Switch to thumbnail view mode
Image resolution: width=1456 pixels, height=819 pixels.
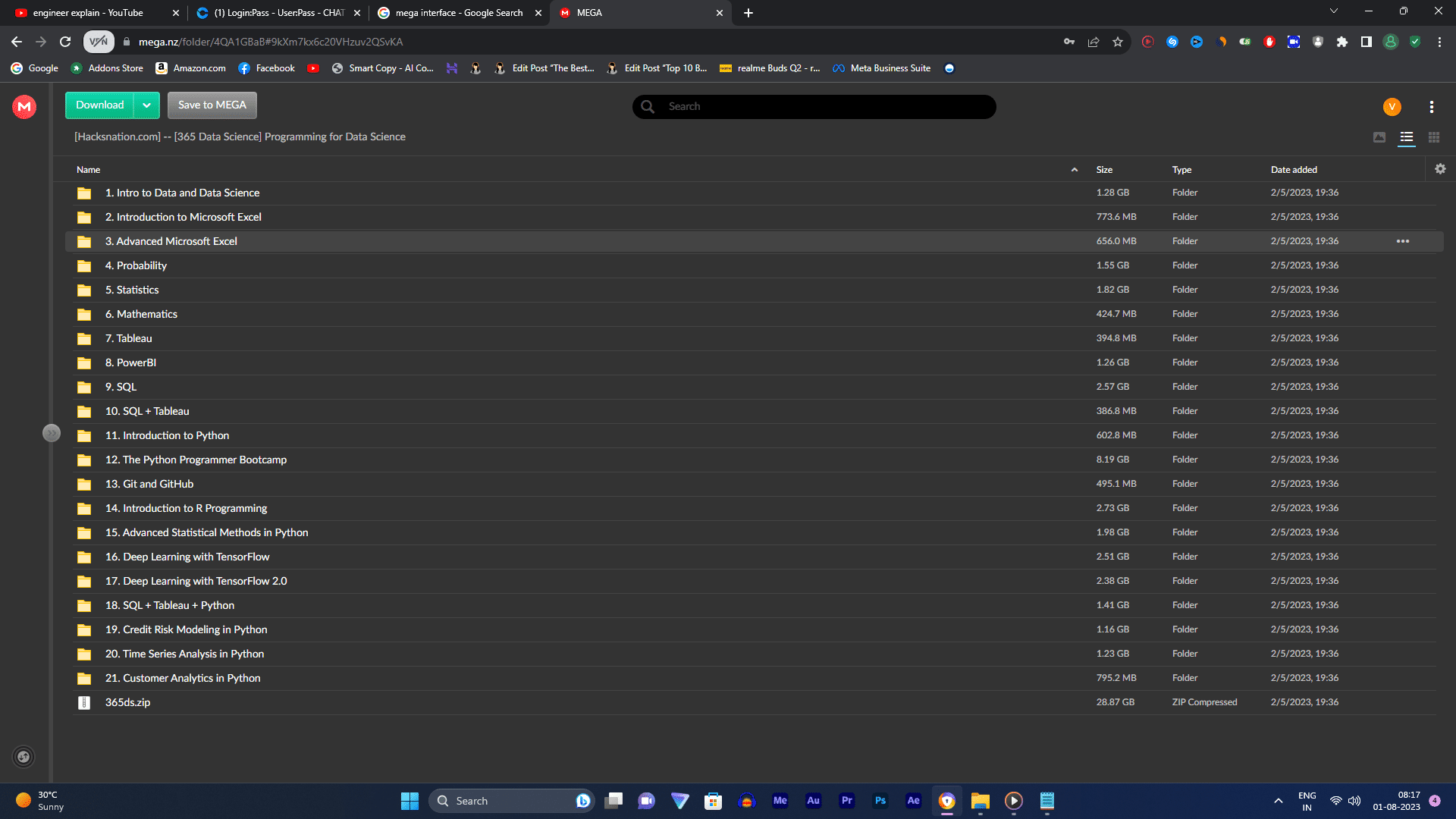(1380, 137)
